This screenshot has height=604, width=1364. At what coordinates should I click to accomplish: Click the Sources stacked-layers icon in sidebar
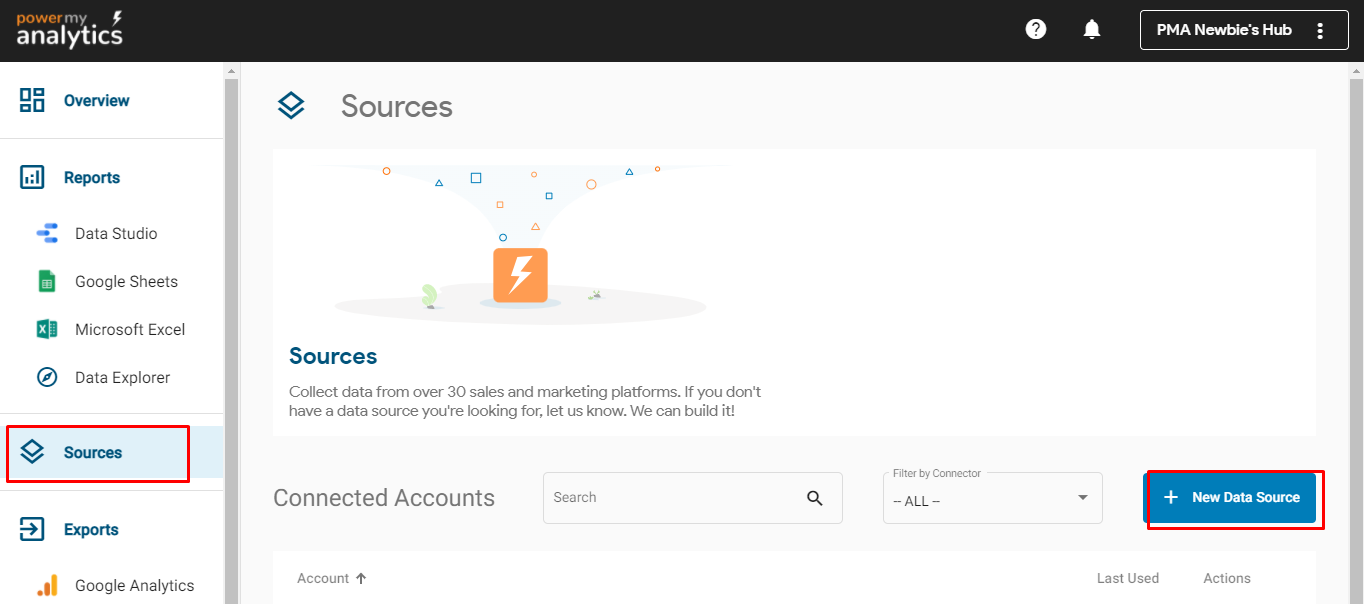(31, 452)
